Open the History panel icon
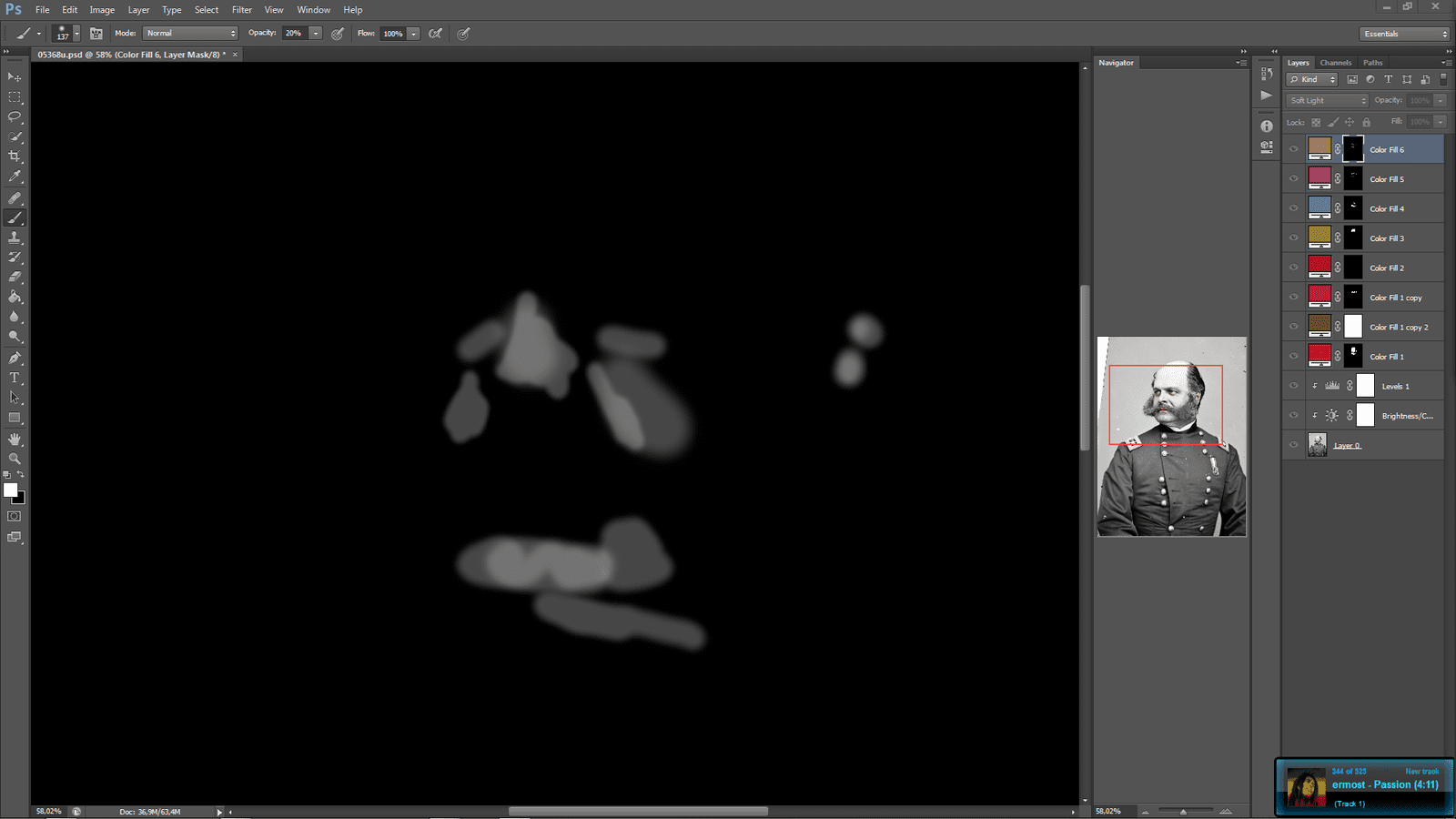Image resolution: width=1456 pixels, height=819 pixels. click(1267, 74)
